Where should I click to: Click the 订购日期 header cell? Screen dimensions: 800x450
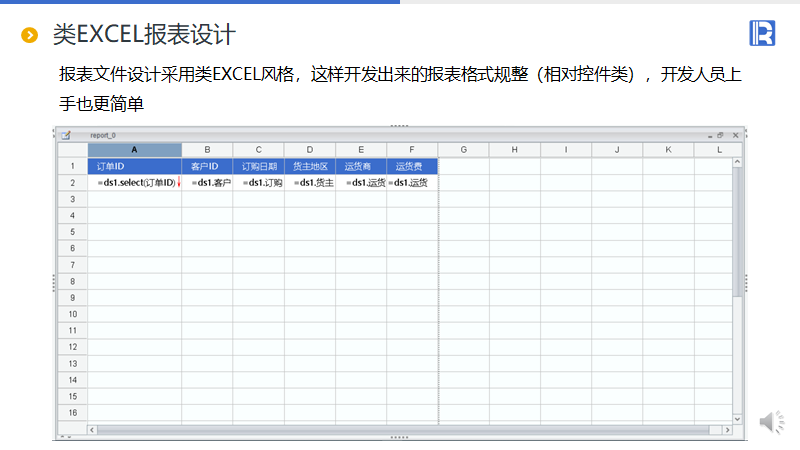point(259,166)
